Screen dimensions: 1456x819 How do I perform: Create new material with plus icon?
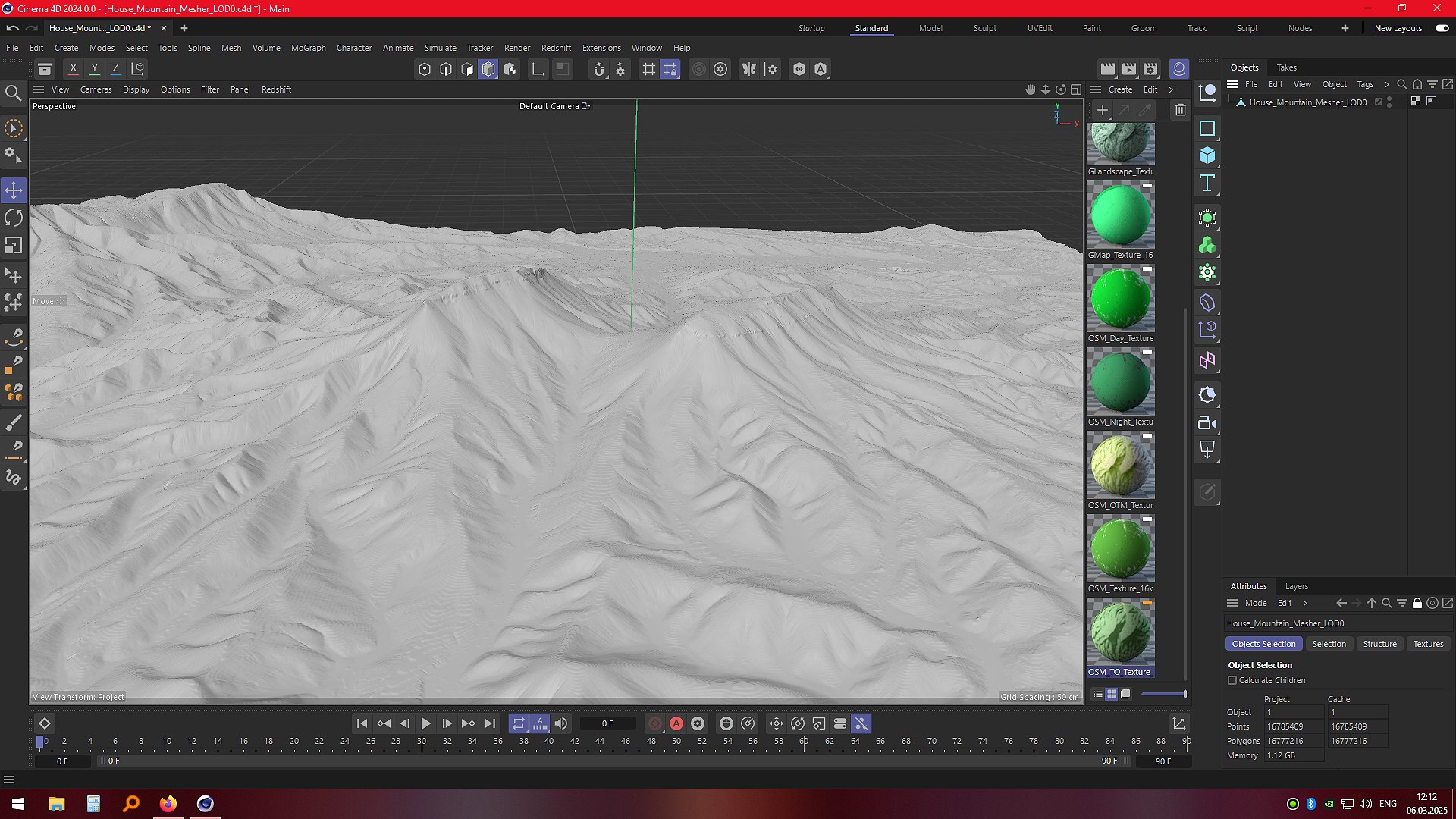(1103, 110)
